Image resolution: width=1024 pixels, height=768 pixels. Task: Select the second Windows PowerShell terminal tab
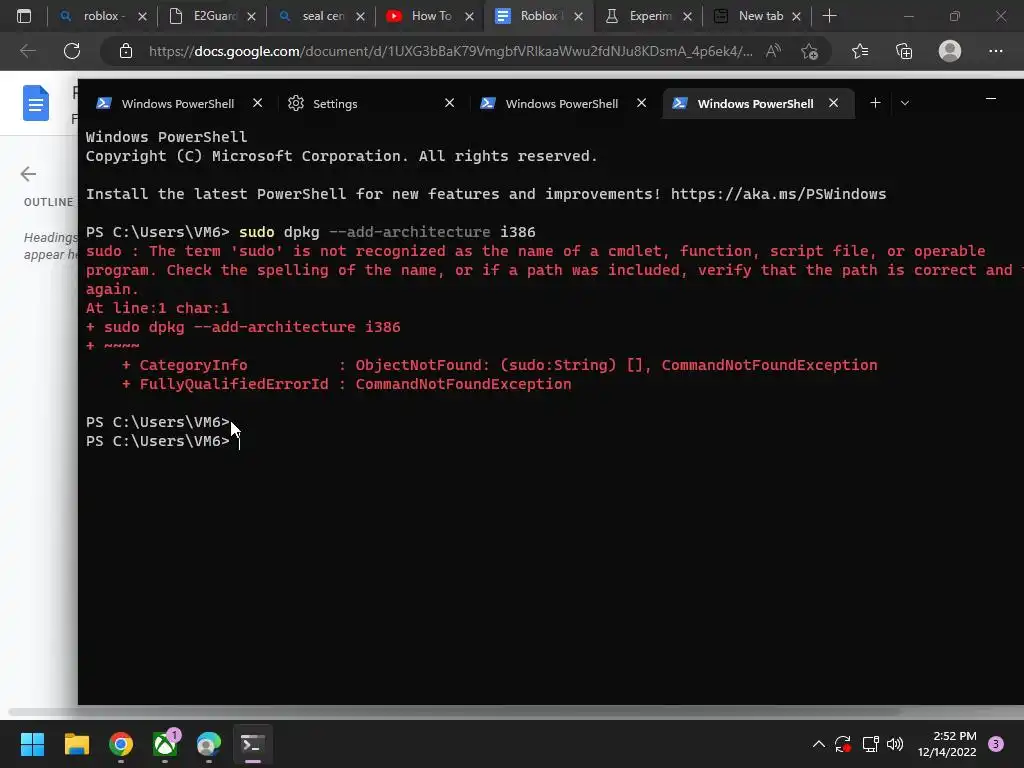tap(562, 103)
